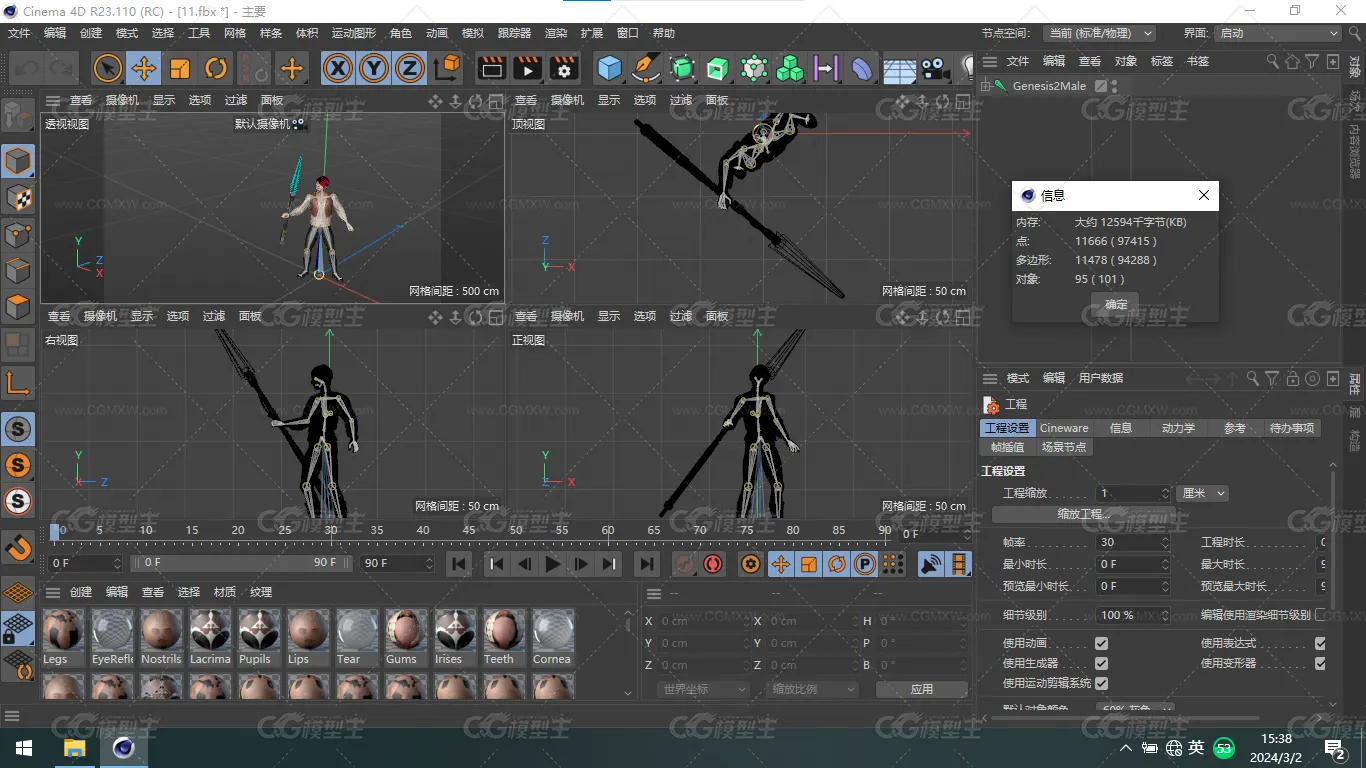The height and width of the screenshot is (768, 1366).
Task: Open the 世界坐标 dropdown
Action: tap(704, 689)
